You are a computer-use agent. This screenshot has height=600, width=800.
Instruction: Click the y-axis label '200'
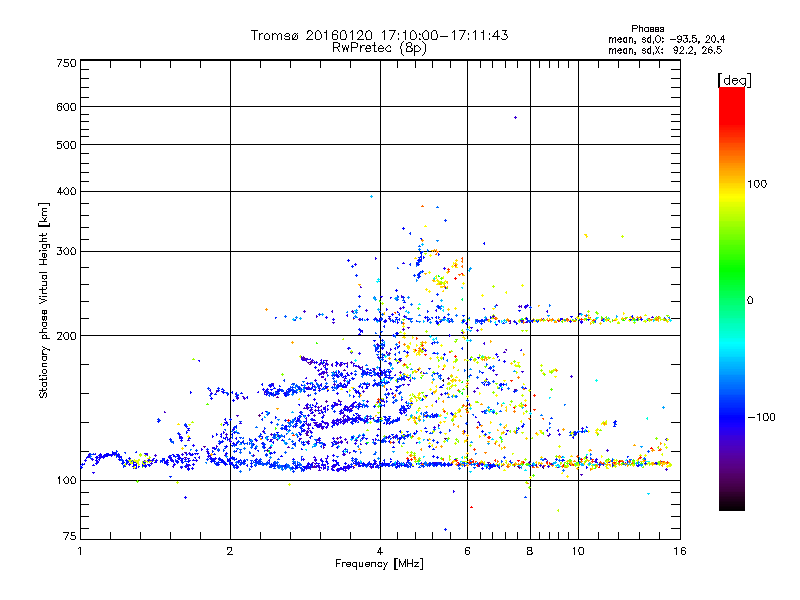point(66,336)
